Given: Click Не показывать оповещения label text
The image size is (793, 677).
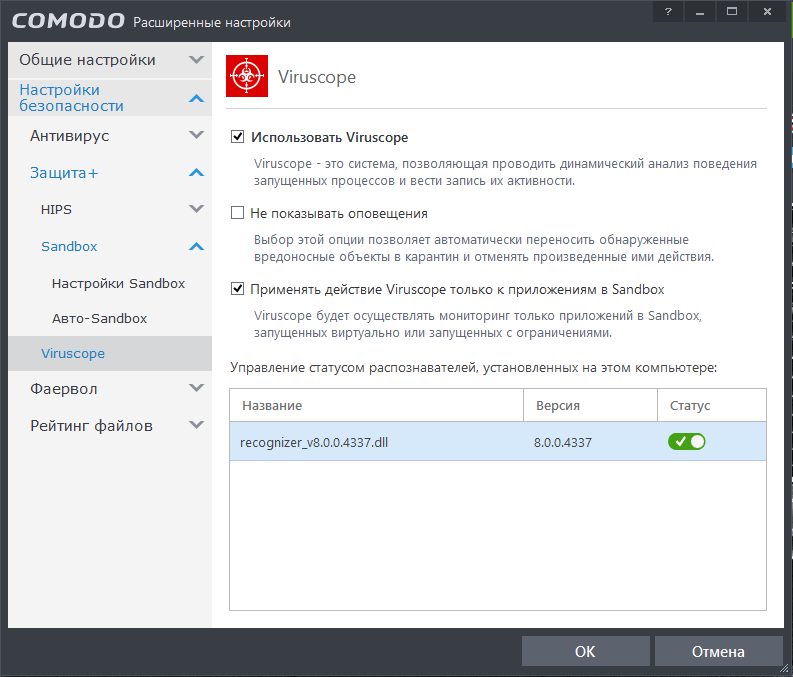Looking at the screenshot, I should tap(339, 213).
